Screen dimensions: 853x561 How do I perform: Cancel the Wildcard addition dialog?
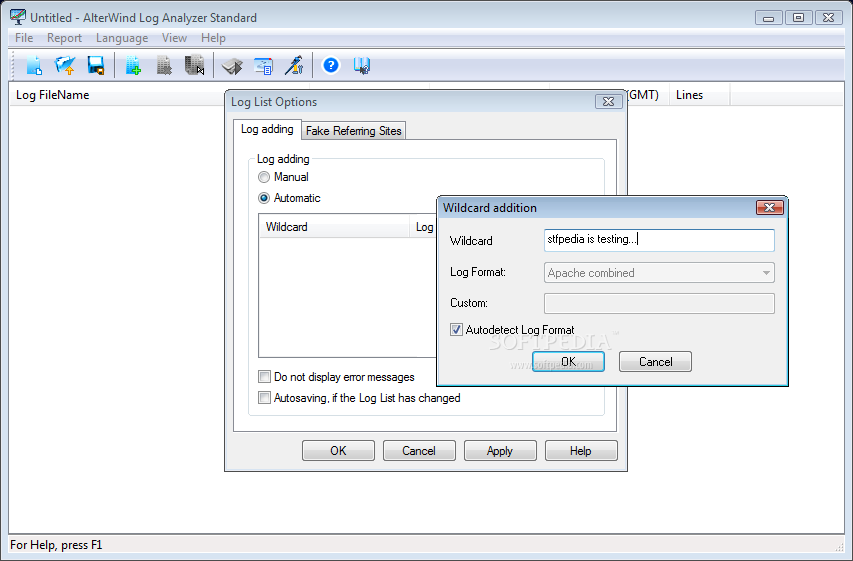click(x=656, y=361)
